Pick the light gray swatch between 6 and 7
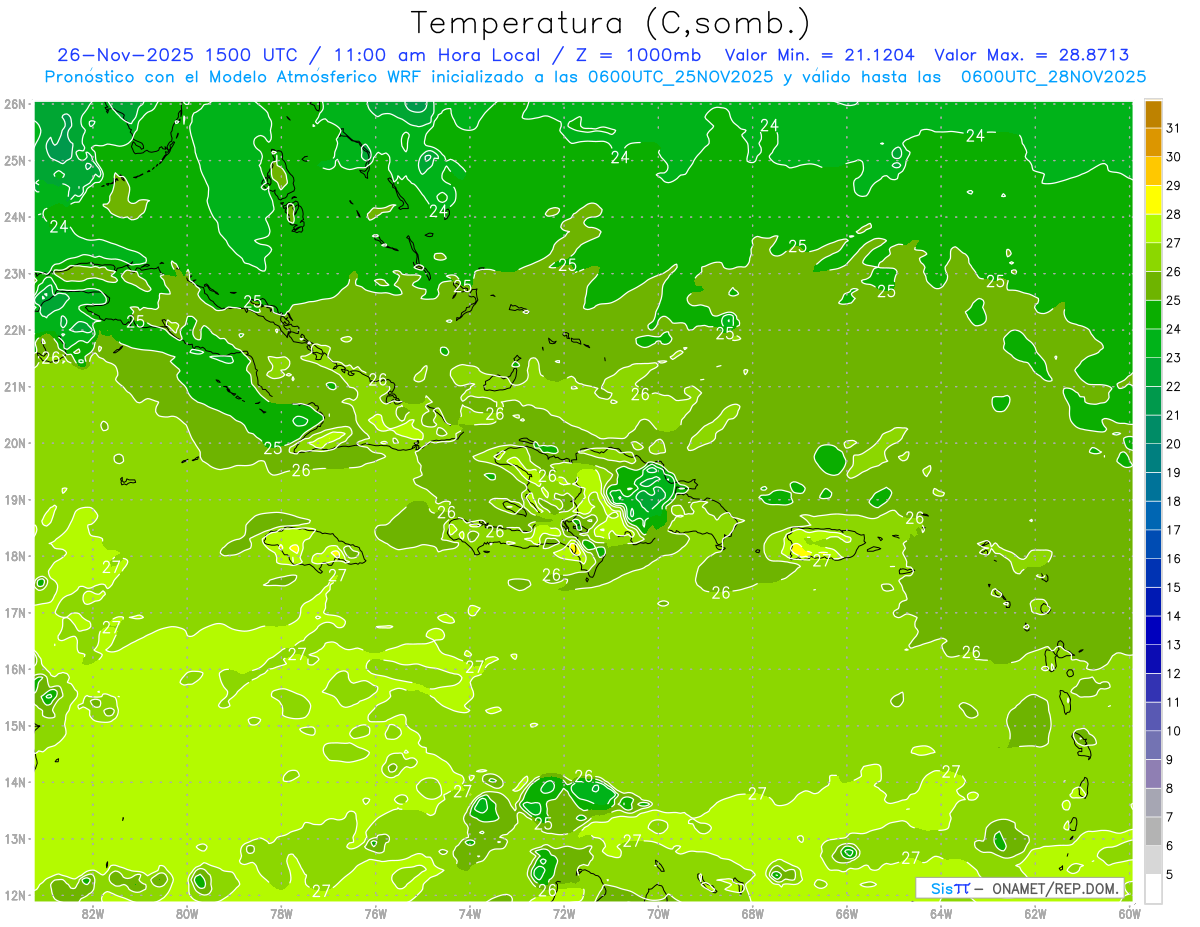The image size is (1200, 927). [x=1153, y=831]
